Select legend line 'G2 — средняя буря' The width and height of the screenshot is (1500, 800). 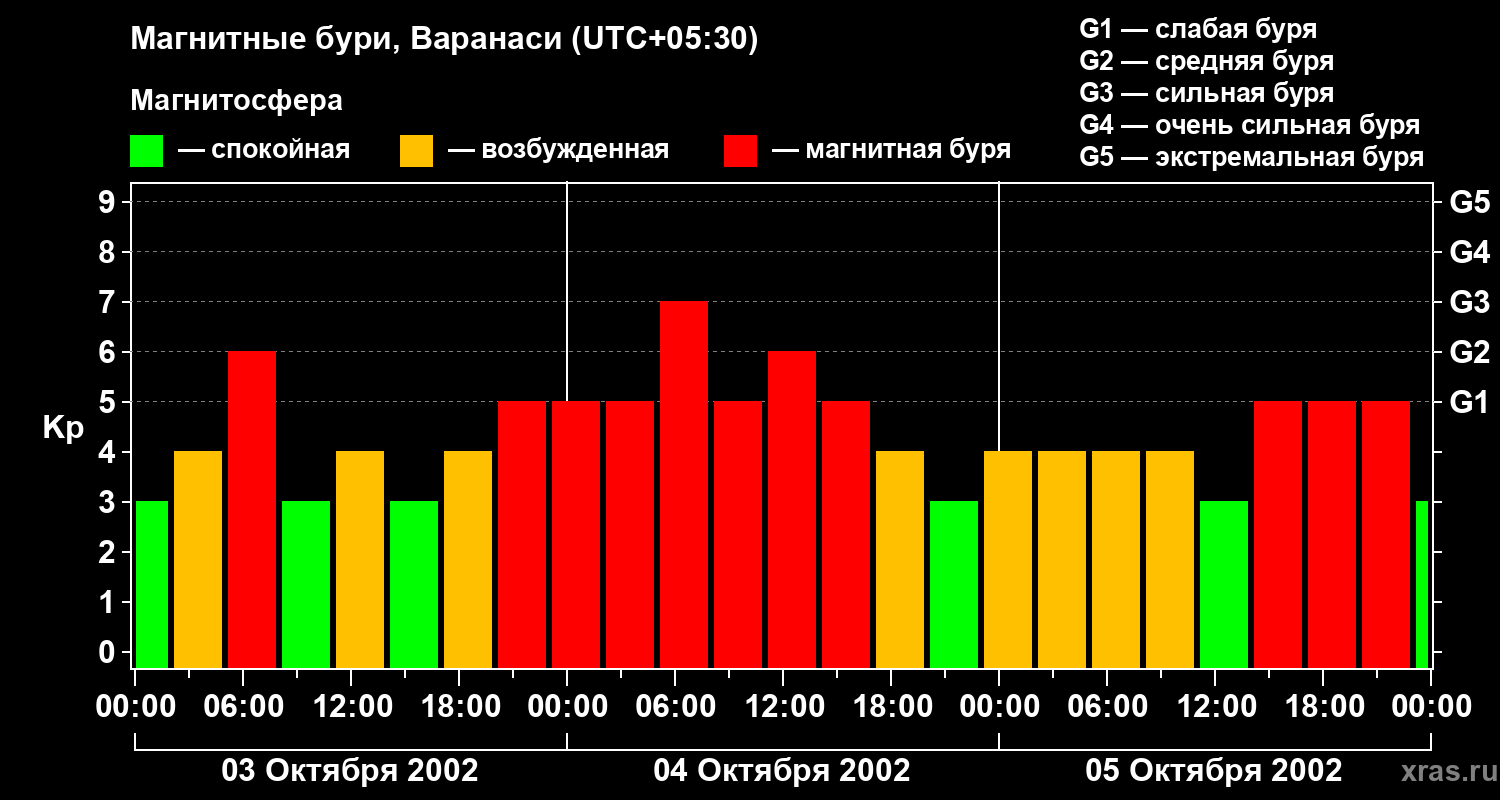pos(1207,60)
